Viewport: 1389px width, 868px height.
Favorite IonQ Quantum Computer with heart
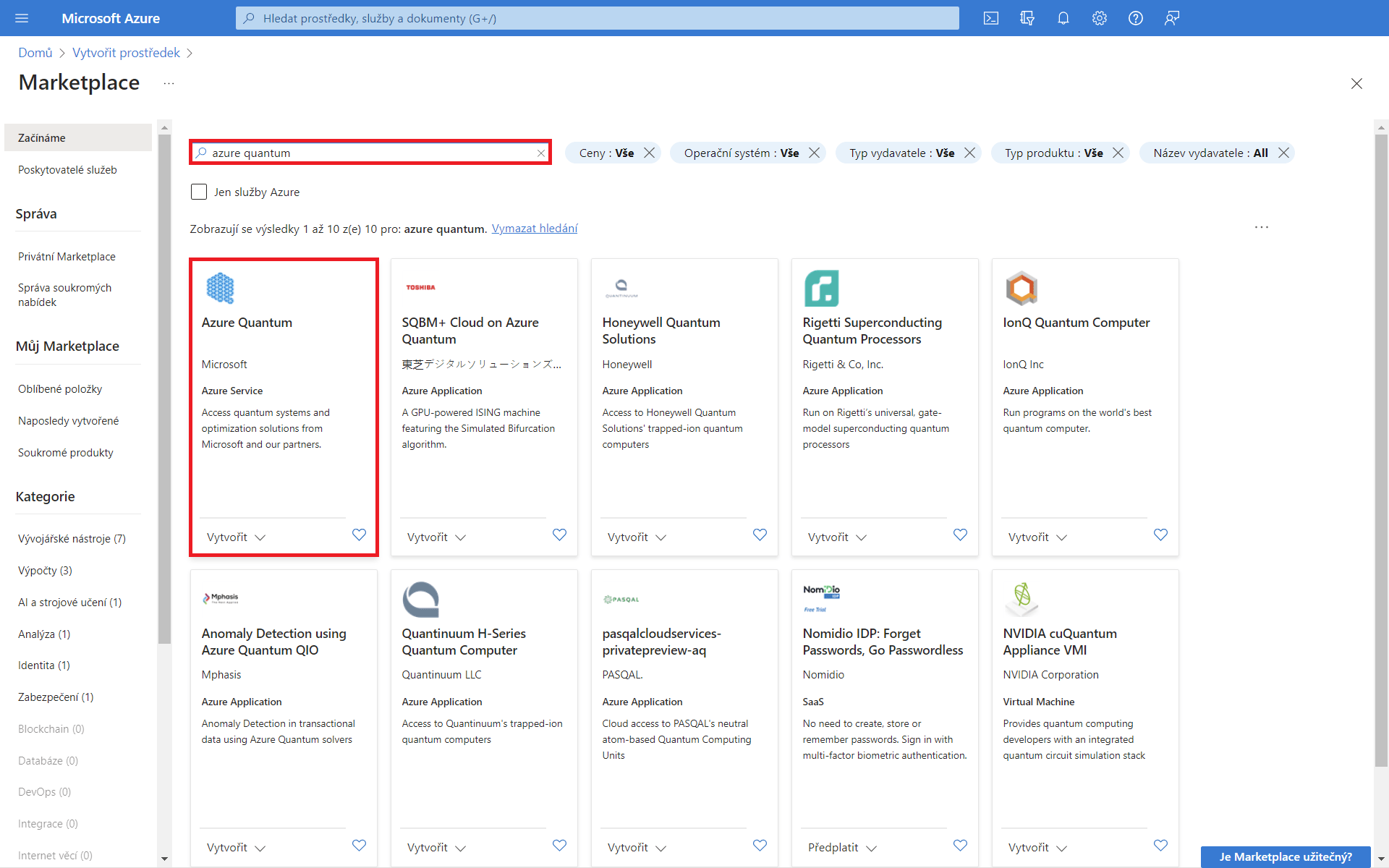click(1160, 535)
